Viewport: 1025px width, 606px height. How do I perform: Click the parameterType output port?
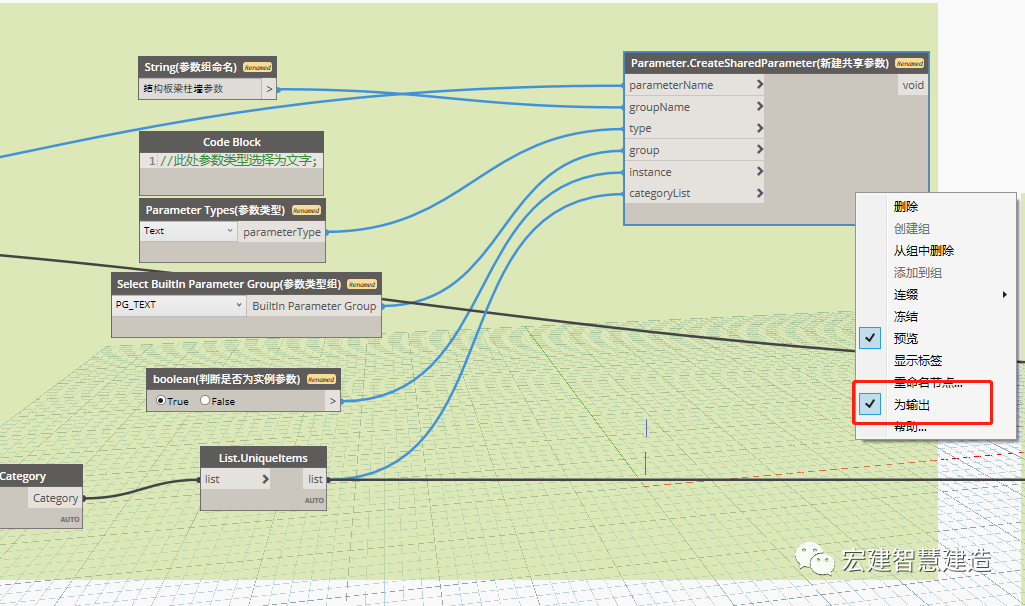(282, 232)
